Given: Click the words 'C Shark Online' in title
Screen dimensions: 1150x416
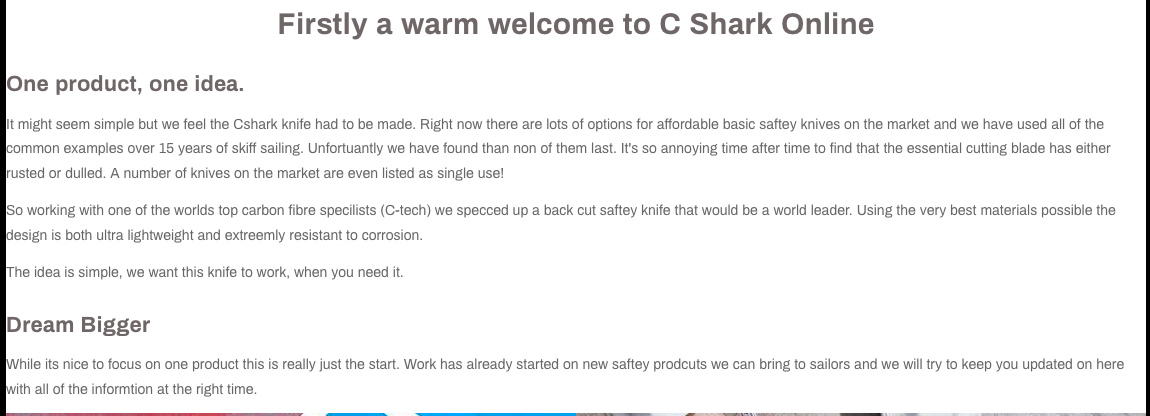Looking at the screenshot, I should [767, 24].
